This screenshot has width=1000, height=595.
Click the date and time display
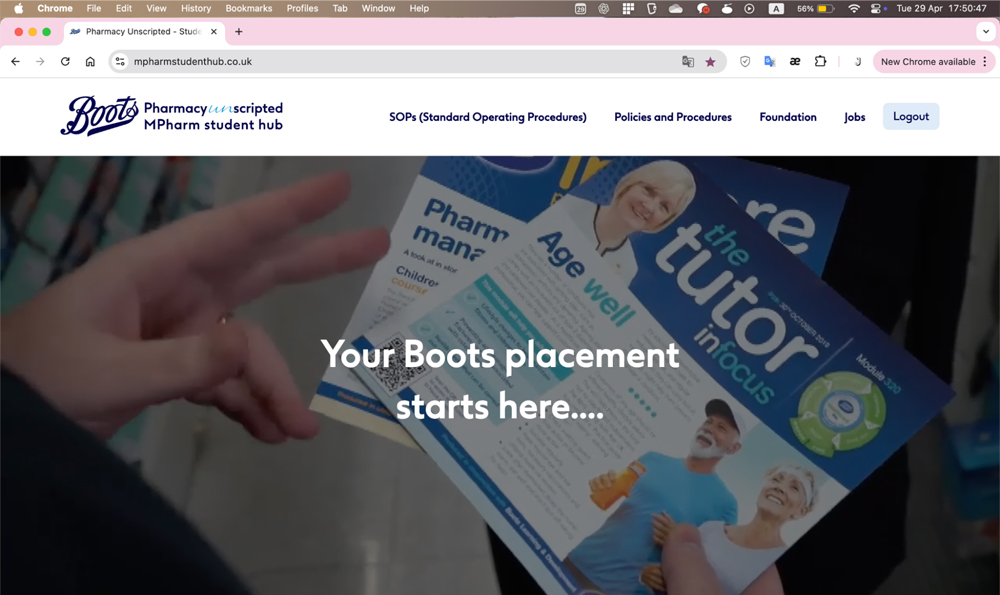click(x=941, y=8)
